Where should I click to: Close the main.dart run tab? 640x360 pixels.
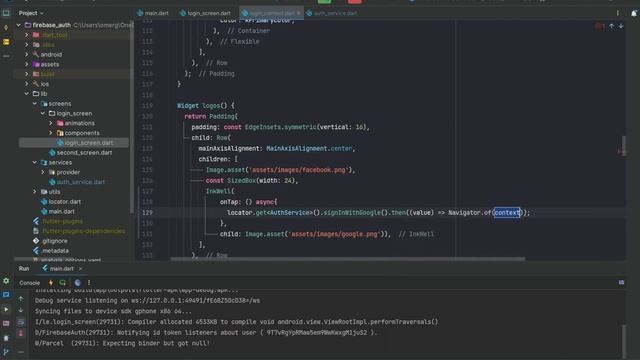(80, 269)
